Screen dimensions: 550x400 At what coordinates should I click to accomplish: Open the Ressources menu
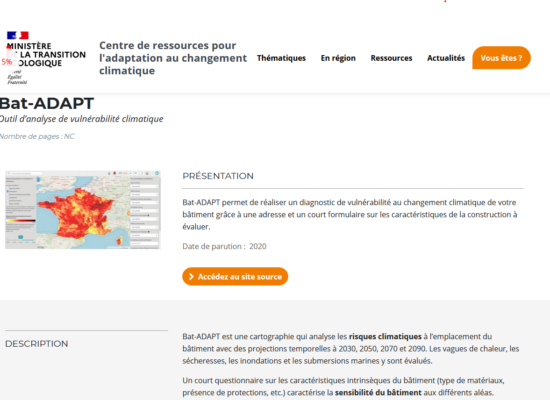[x=391, y=58]
